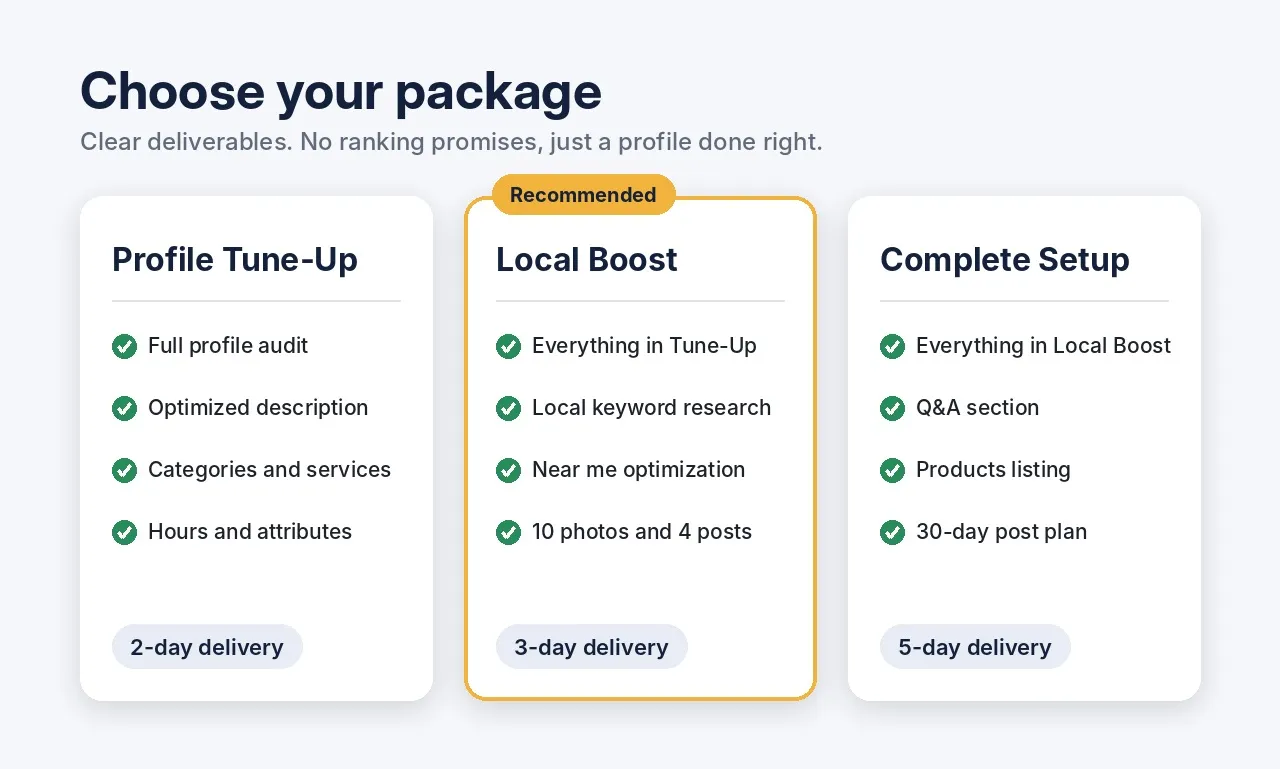Open the Profile Tune-Up package title
The height and width of the screenshot is (769, 1280).
235,259
